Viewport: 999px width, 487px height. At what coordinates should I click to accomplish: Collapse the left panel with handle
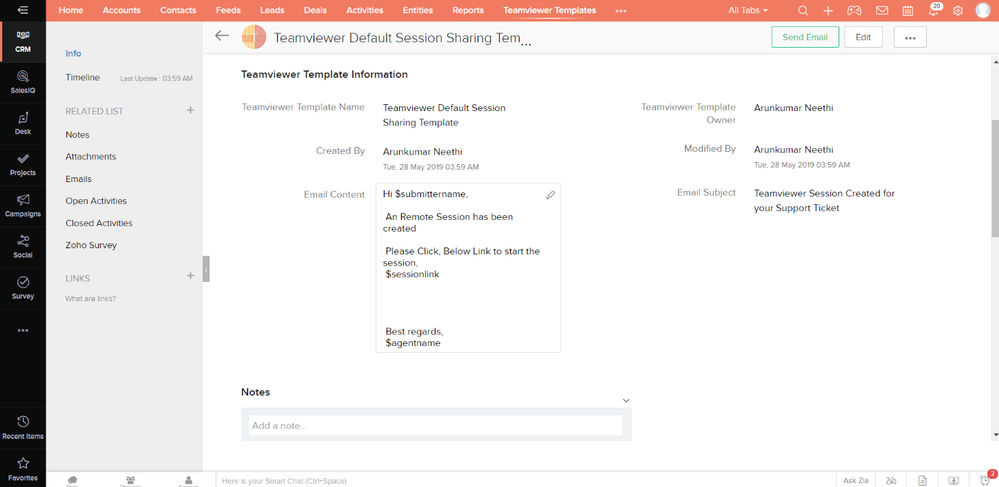pyautogui.click(x=206, y=269)
